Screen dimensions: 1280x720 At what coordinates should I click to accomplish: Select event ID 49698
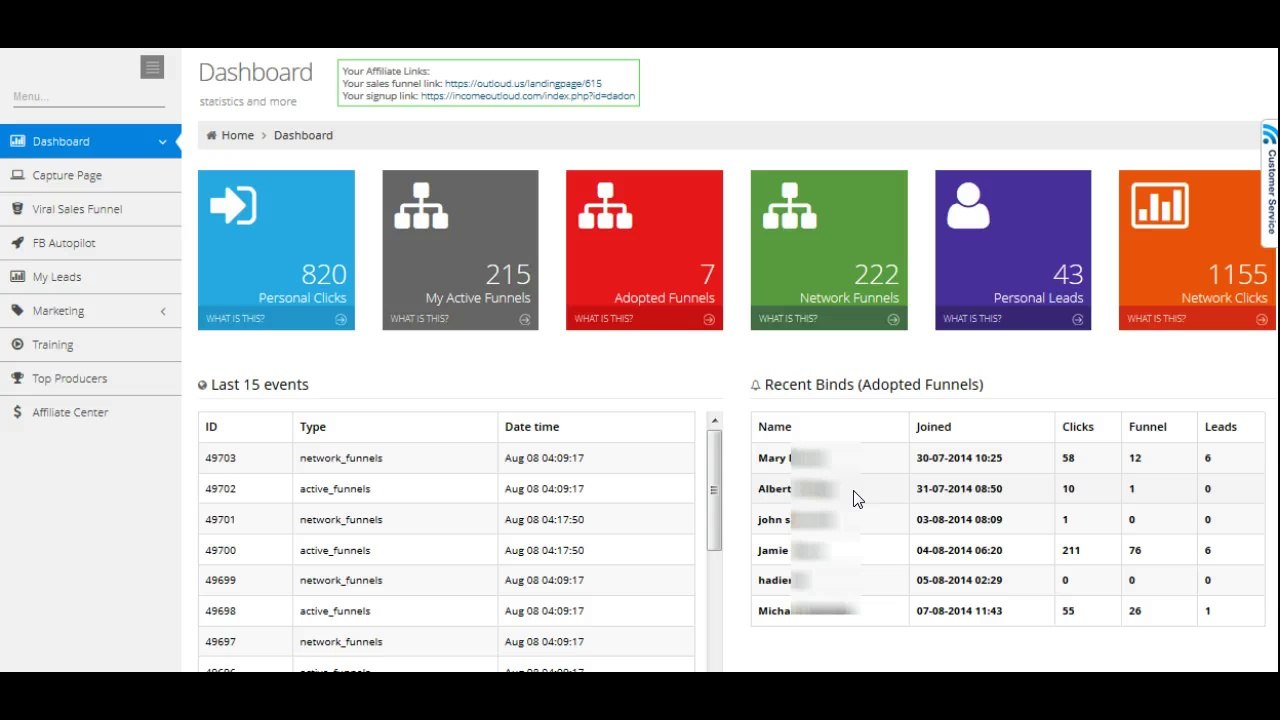[x=220, y=611]
